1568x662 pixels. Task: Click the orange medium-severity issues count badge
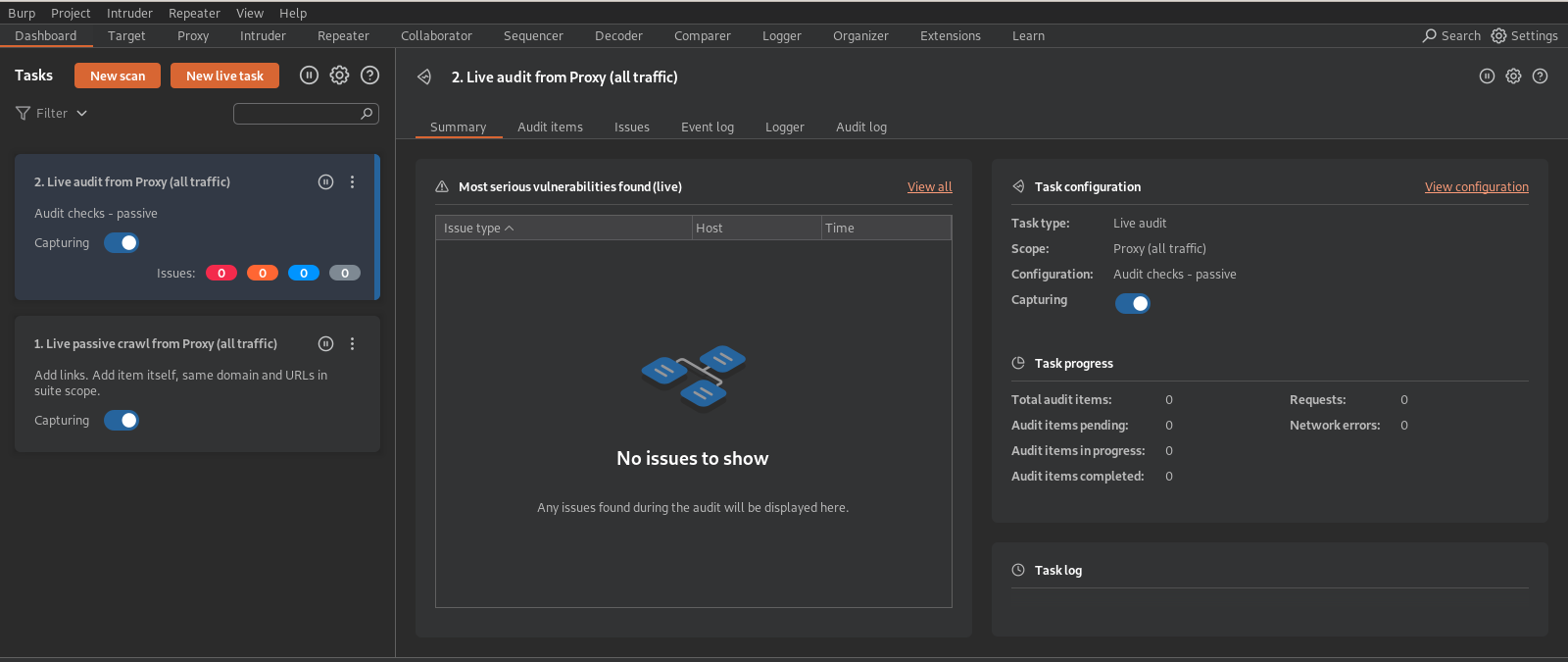[x=263, y=274]
